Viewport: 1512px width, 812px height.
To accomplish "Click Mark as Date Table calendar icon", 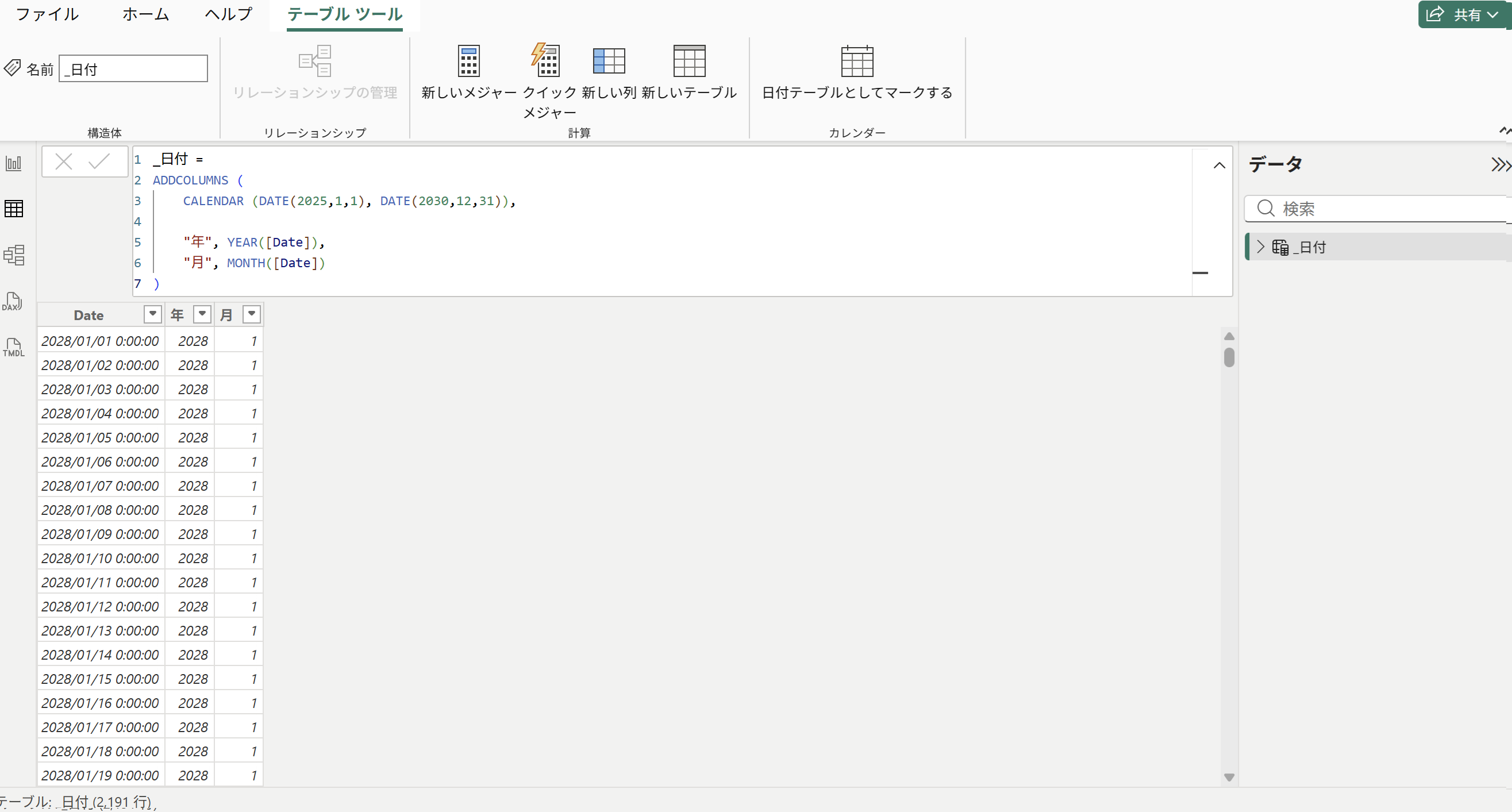I will pos(856,61).
